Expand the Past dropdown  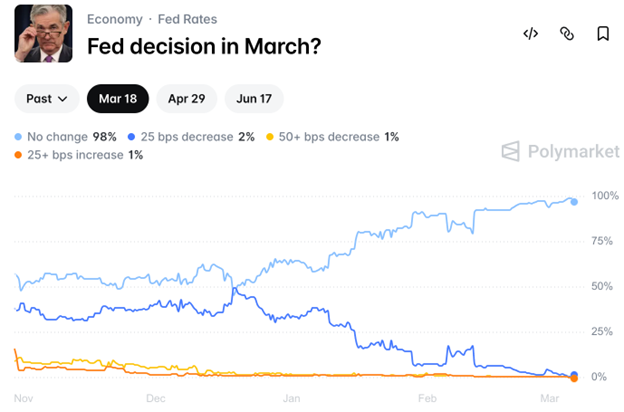47,98
